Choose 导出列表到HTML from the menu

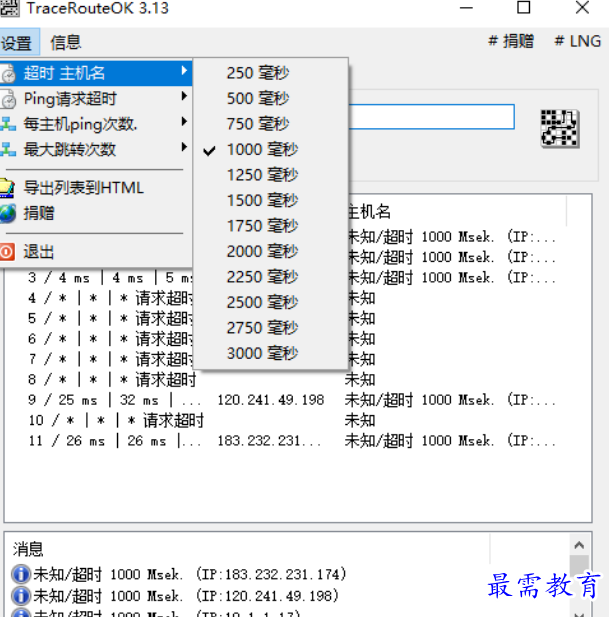point(96,188)
